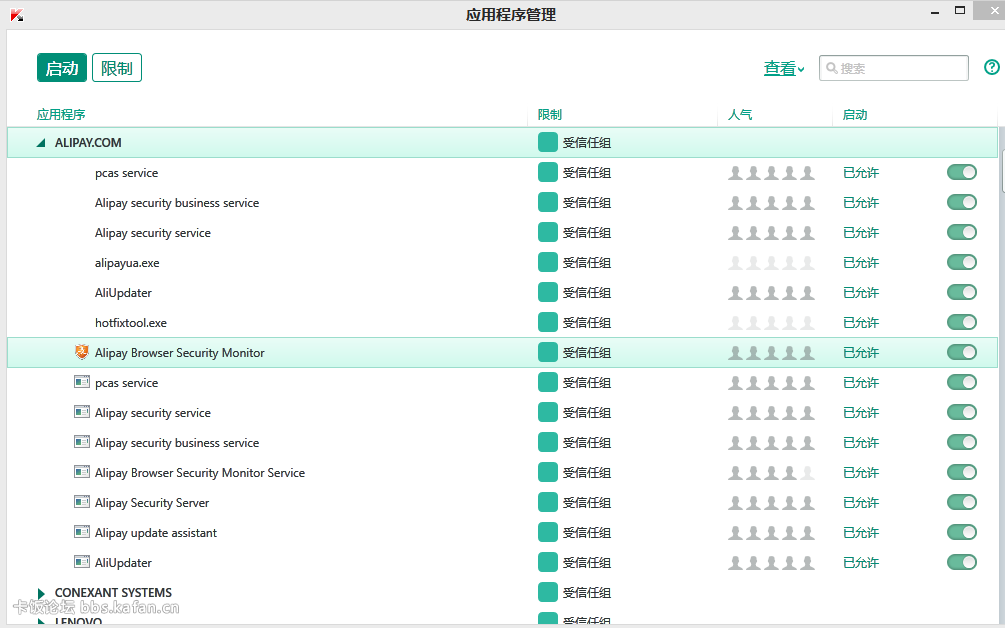Open the help question mark icon
Viewport: 1005px width, 628px height.
[x=992, y=67]
